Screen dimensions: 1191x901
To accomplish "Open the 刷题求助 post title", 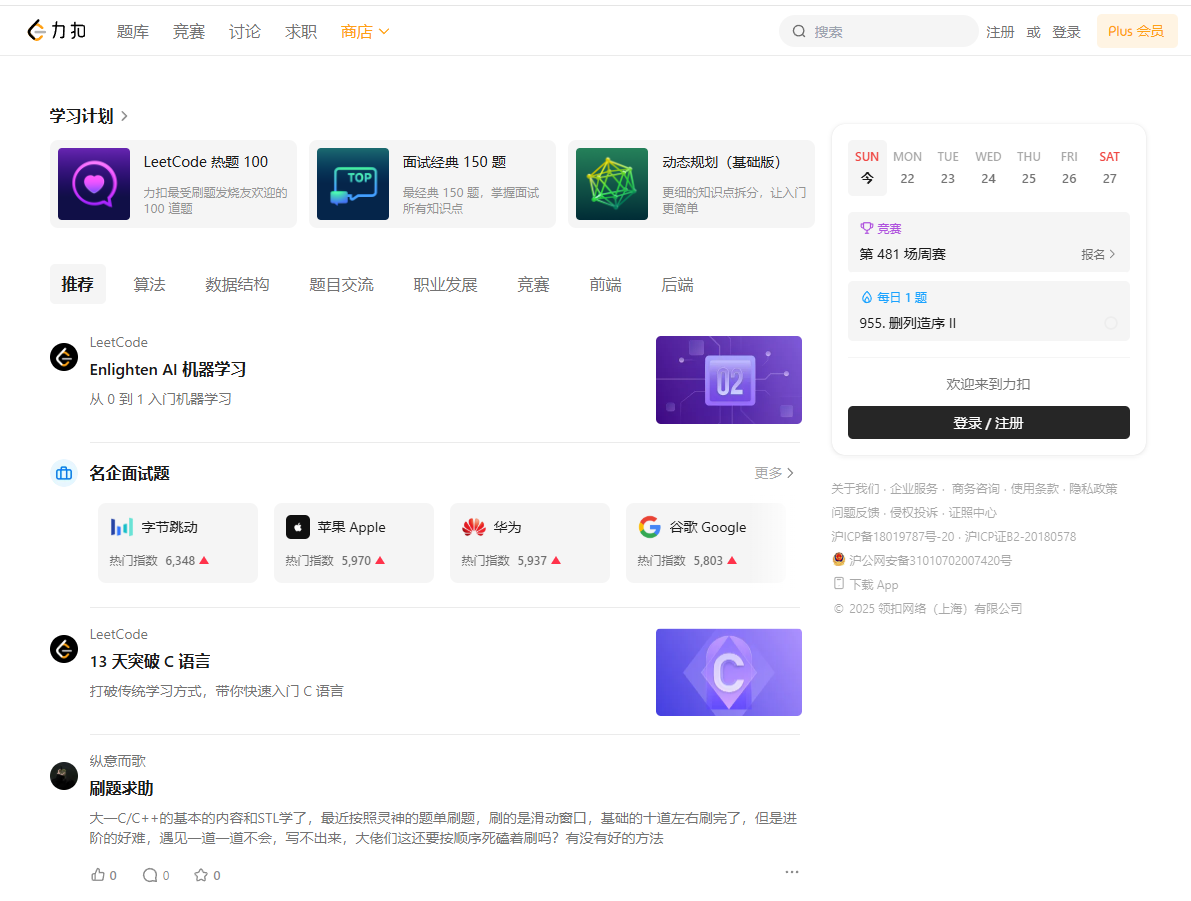I will click(122, 789).
